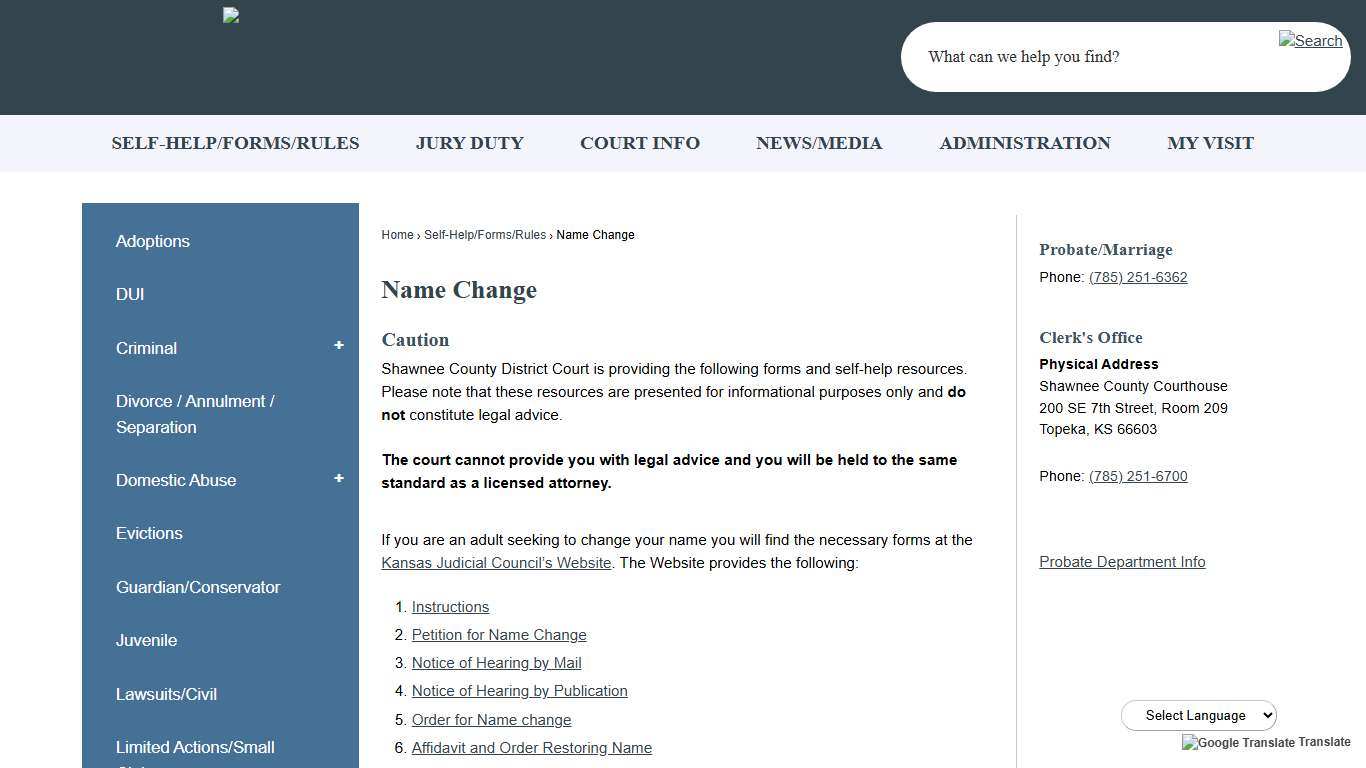Open the Select Language dropdown
This screenshot has width=1366, height=768.
[1199, 715]
